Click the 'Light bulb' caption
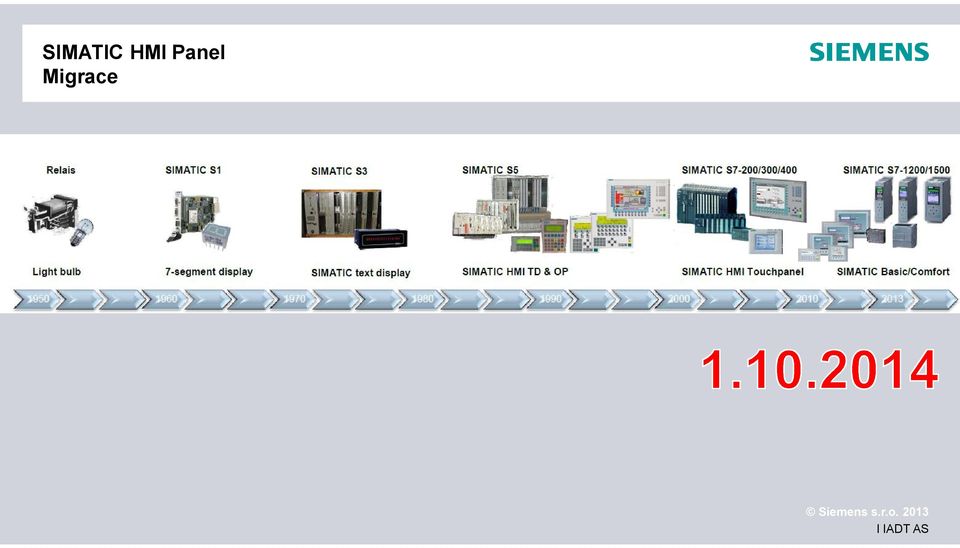This screenshot has height=548, width=960. (x=56, y=272)
